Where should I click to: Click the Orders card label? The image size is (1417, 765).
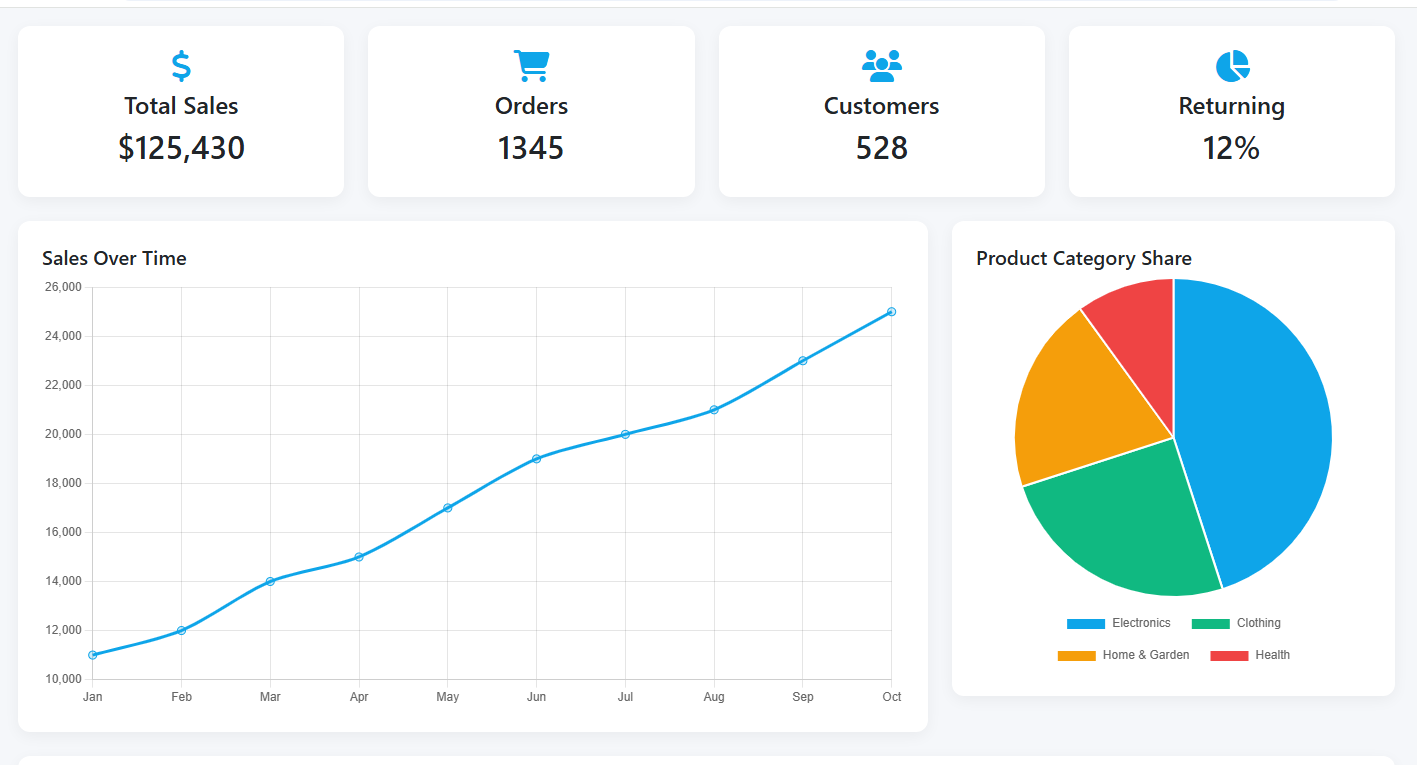pos(531,106)
